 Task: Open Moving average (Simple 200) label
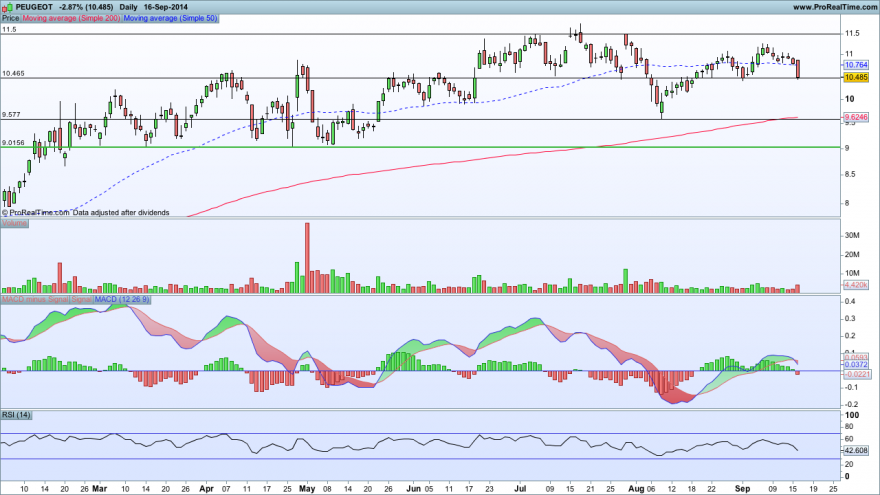[x=71, y=18]
